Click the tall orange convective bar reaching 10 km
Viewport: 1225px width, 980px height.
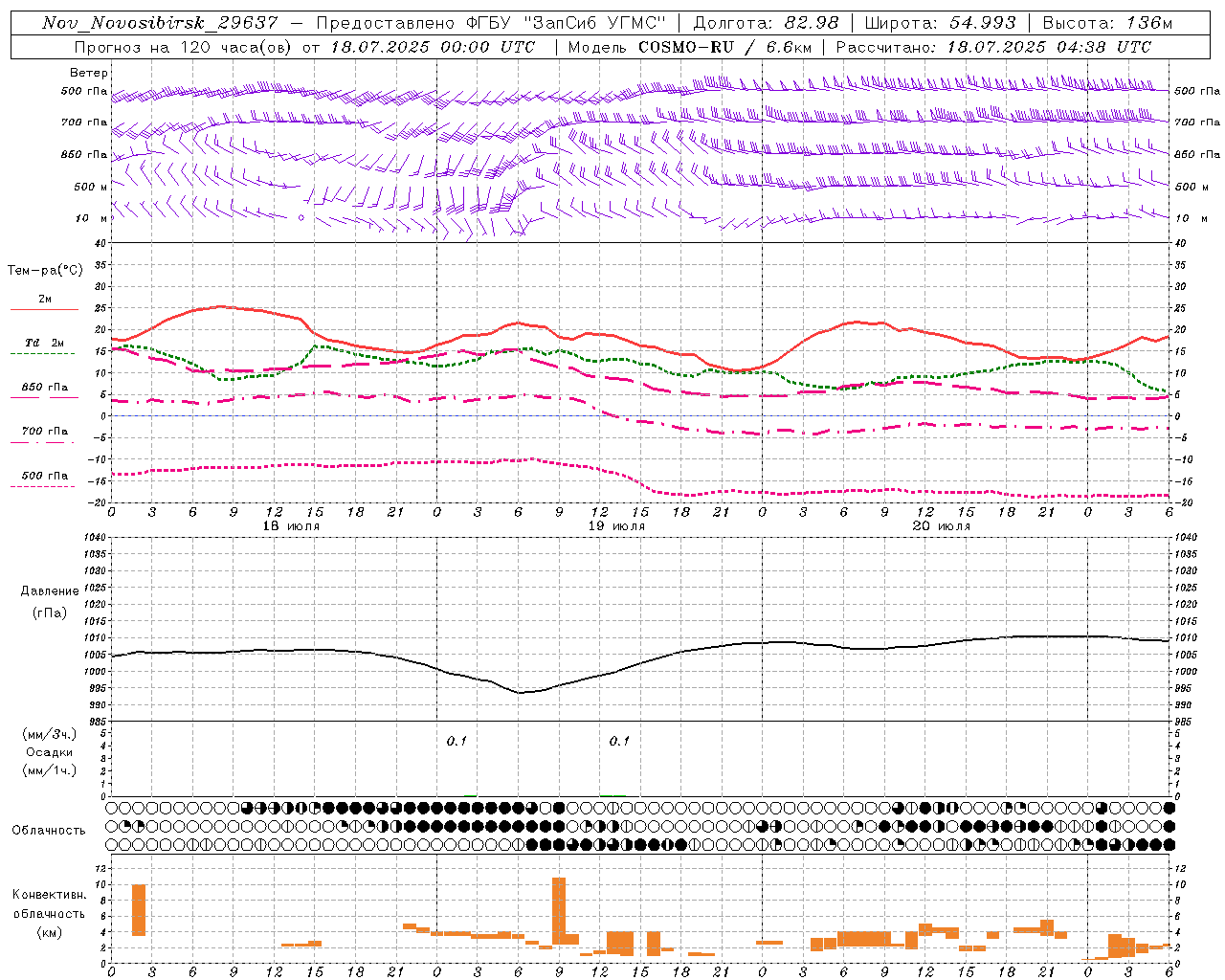click(x=139, y=910)
